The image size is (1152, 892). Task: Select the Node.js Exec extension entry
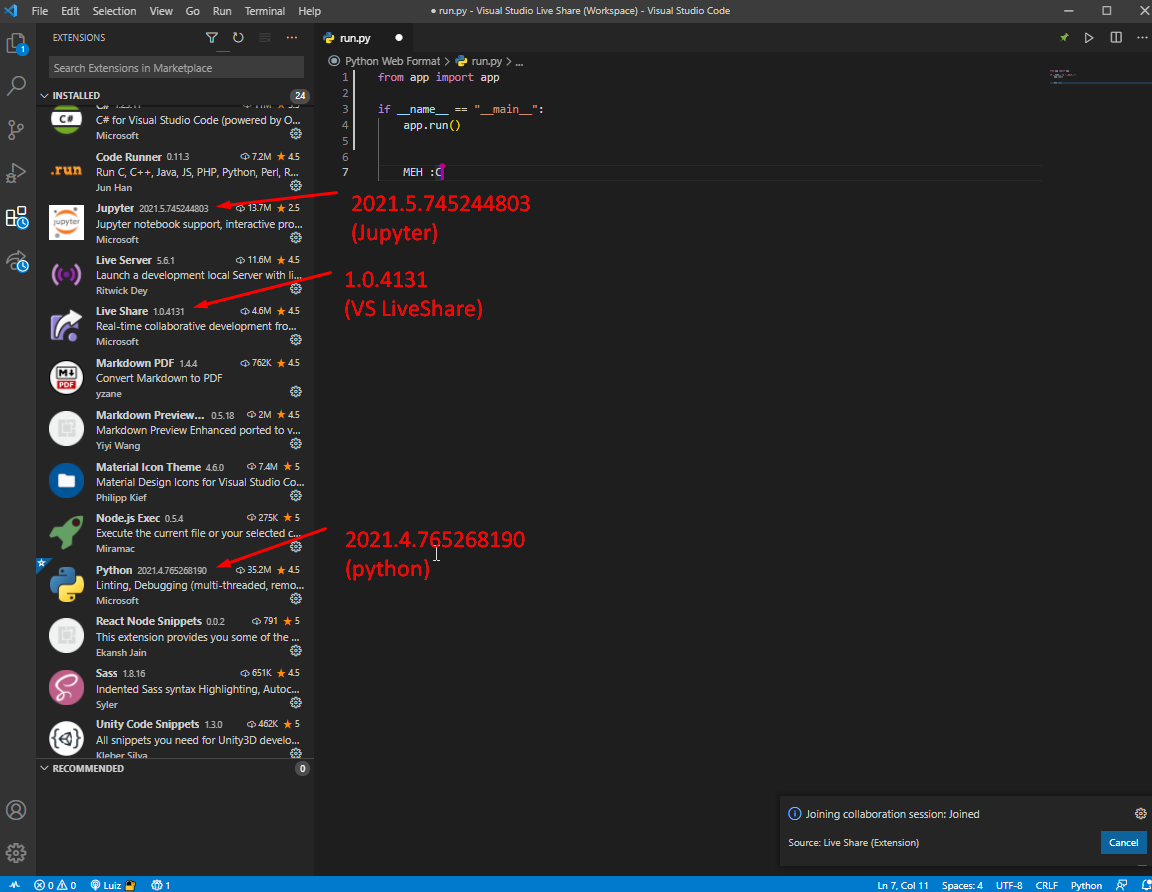tap(175, 533)
